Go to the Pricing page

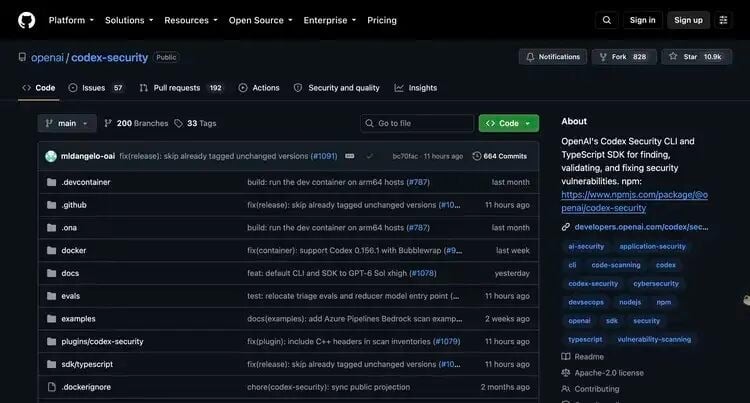click(382, 20)
